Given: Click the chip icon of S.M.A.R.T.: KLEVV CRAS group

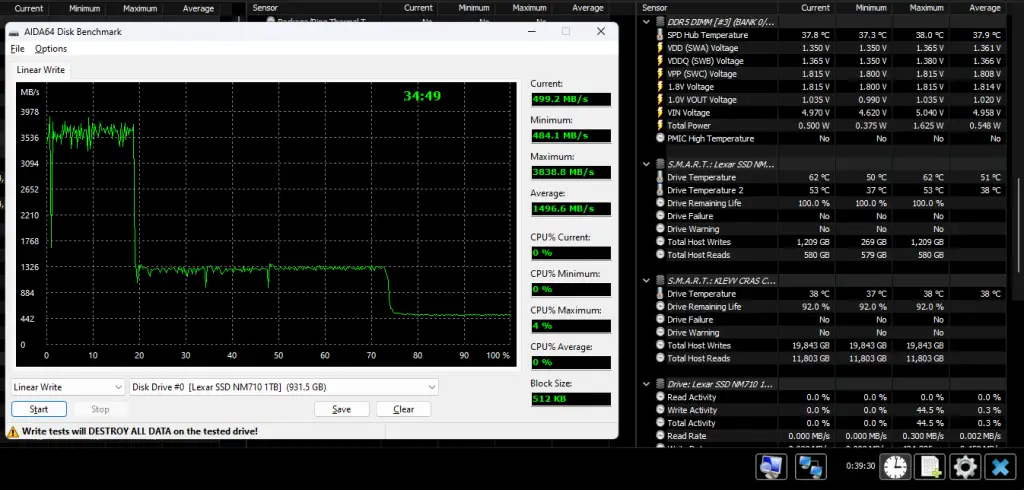Looking at the screenshot, I should click(660, 280).
